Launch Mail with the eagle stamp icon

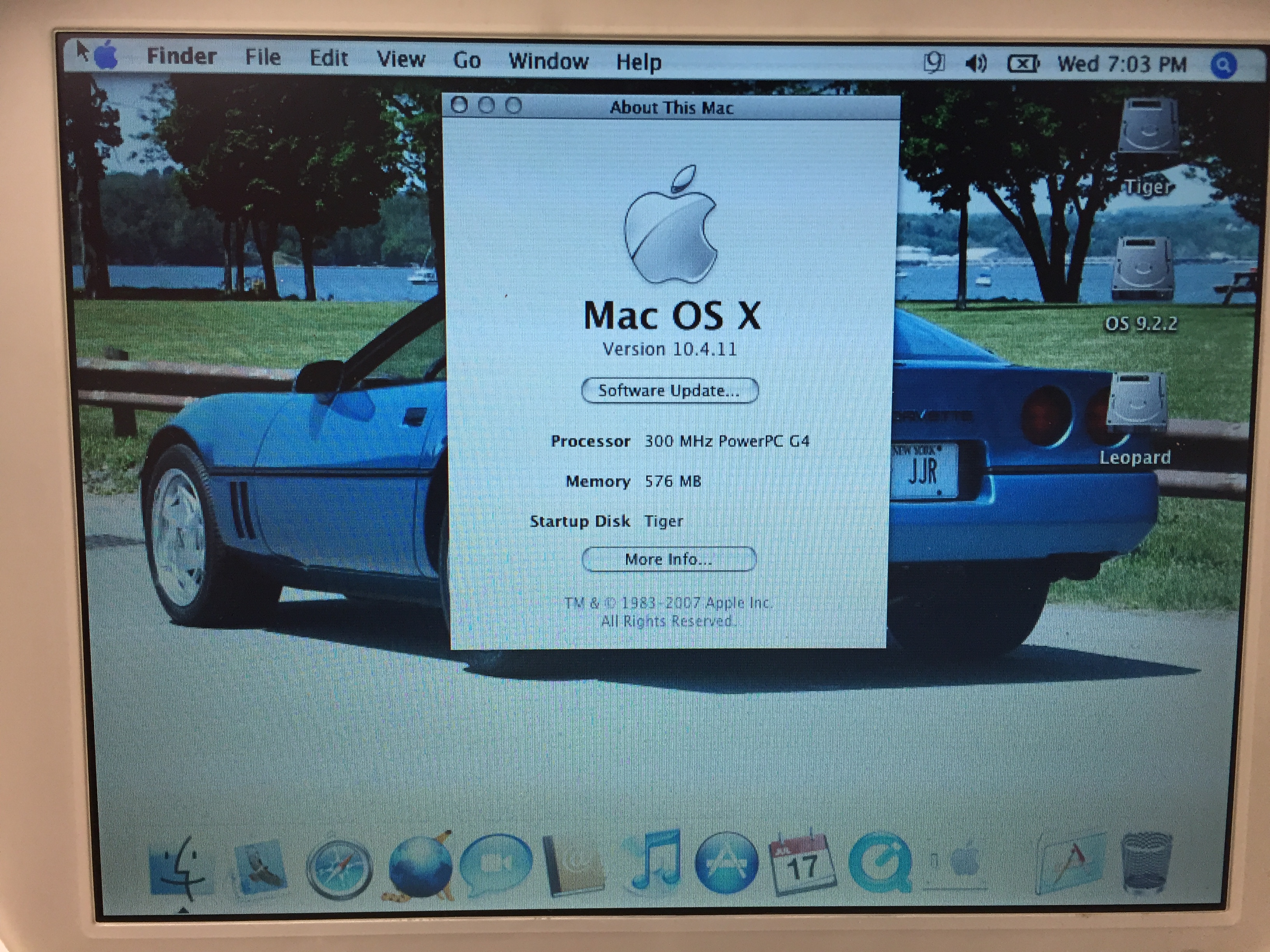tap(261, 868)
